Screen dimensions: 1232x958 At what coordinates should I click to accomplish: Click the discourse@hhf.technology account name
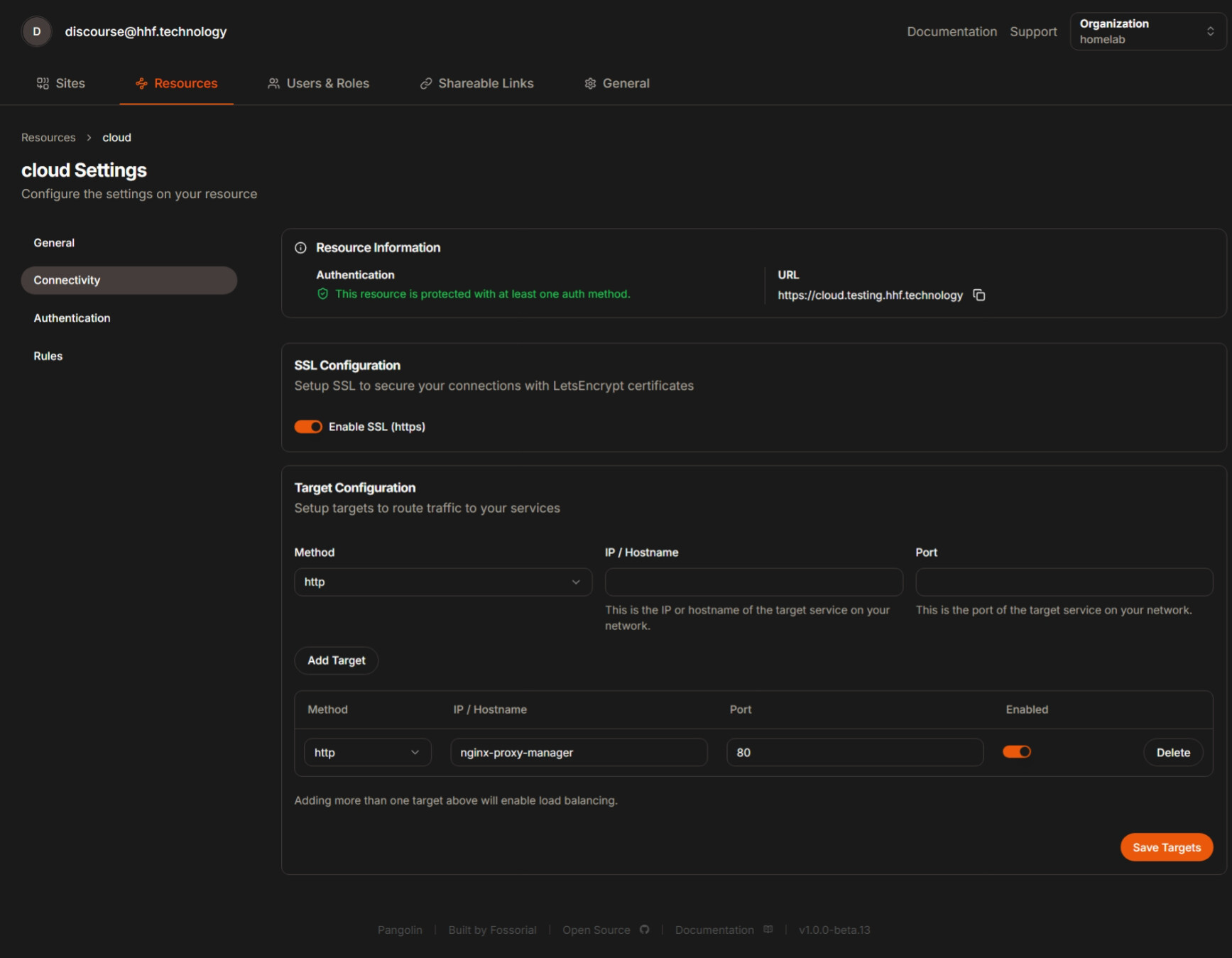pyautogui.click(x=146, y=32)
